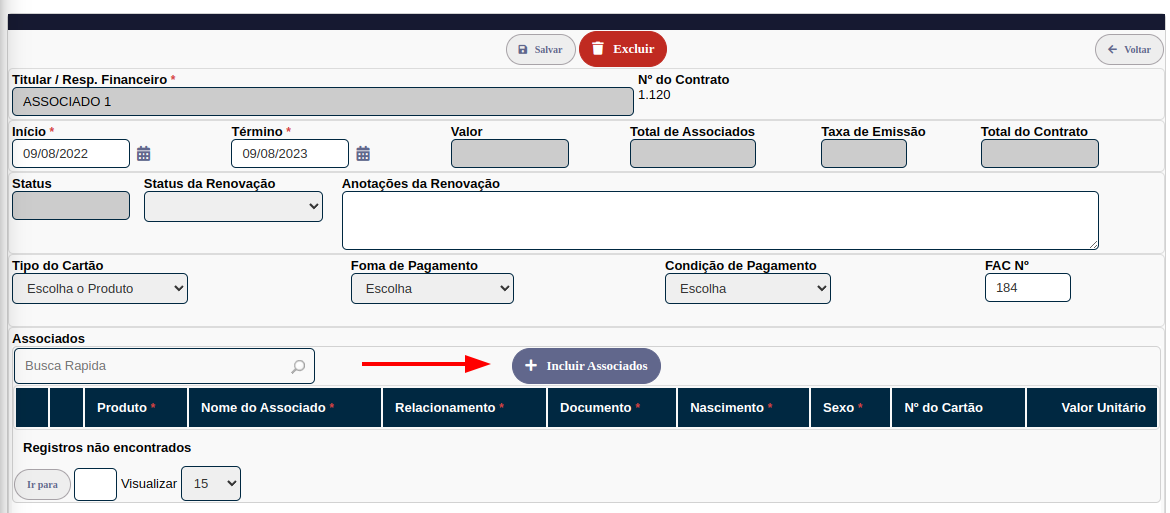The image size is (1170, 513).
Task: Click the Excluir trash button
Action: pos(622,49)
